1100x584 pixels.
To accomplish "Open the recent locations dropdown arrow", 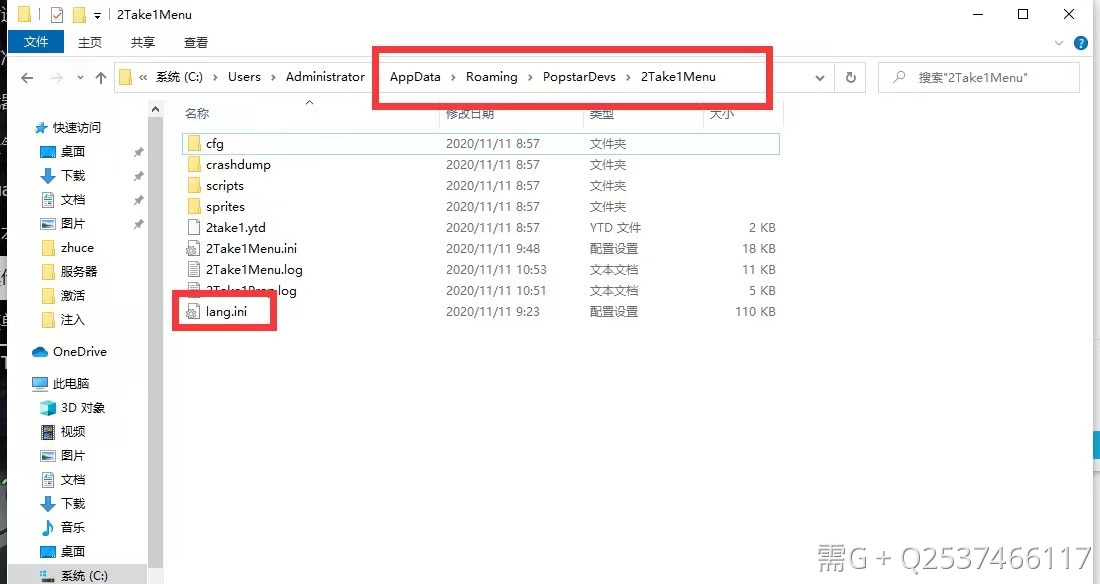I will (80, 77).
